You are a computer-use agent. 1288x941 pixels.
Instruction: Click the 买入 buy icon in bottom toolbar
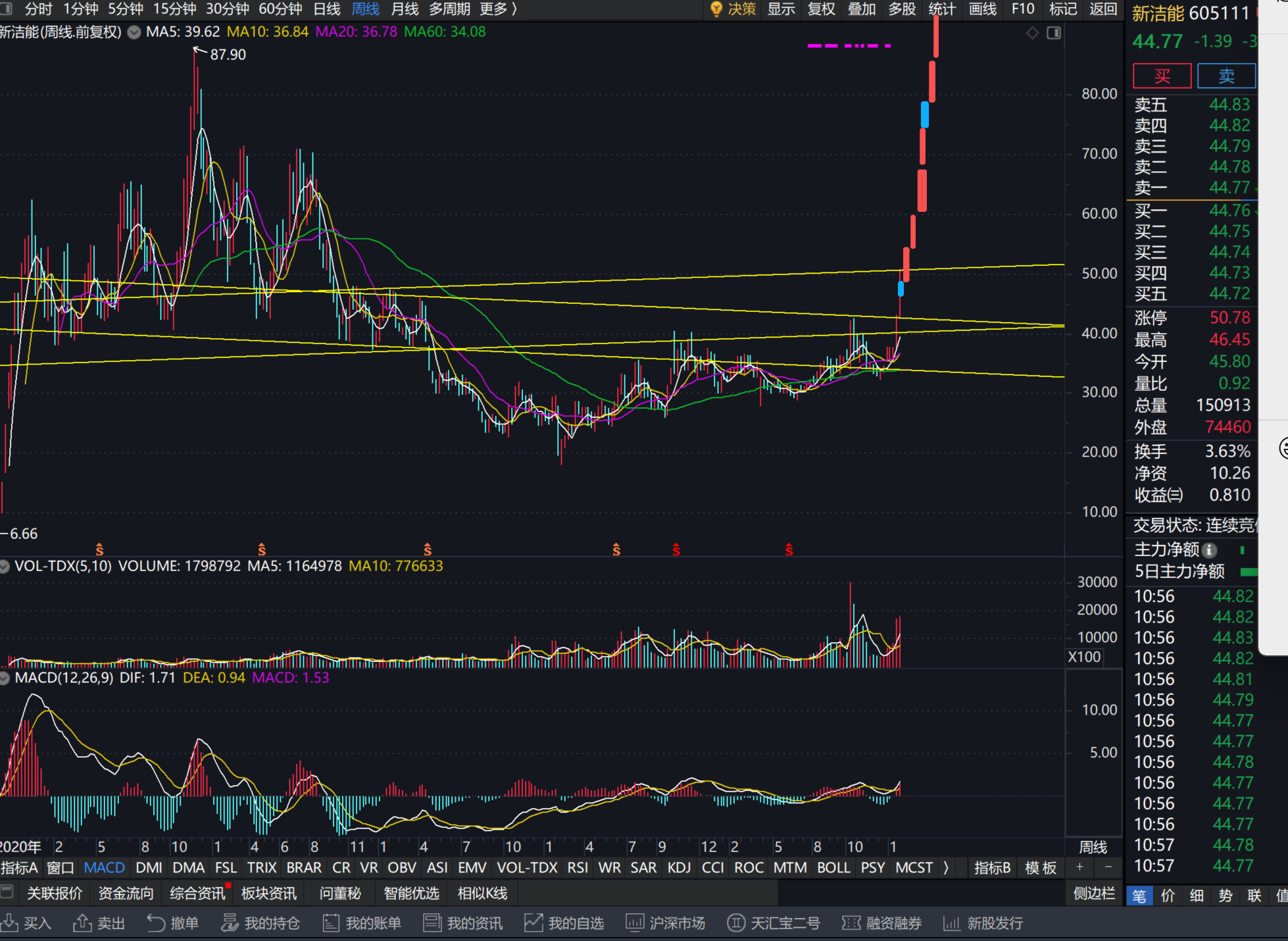coord(10,923)
